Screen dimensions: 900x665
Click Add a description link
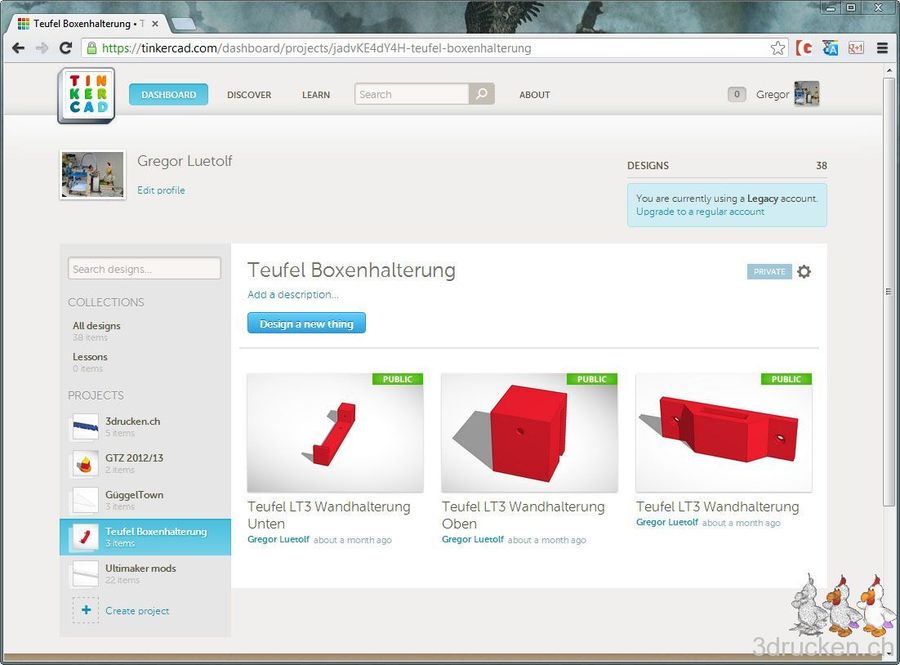[293, 294]
